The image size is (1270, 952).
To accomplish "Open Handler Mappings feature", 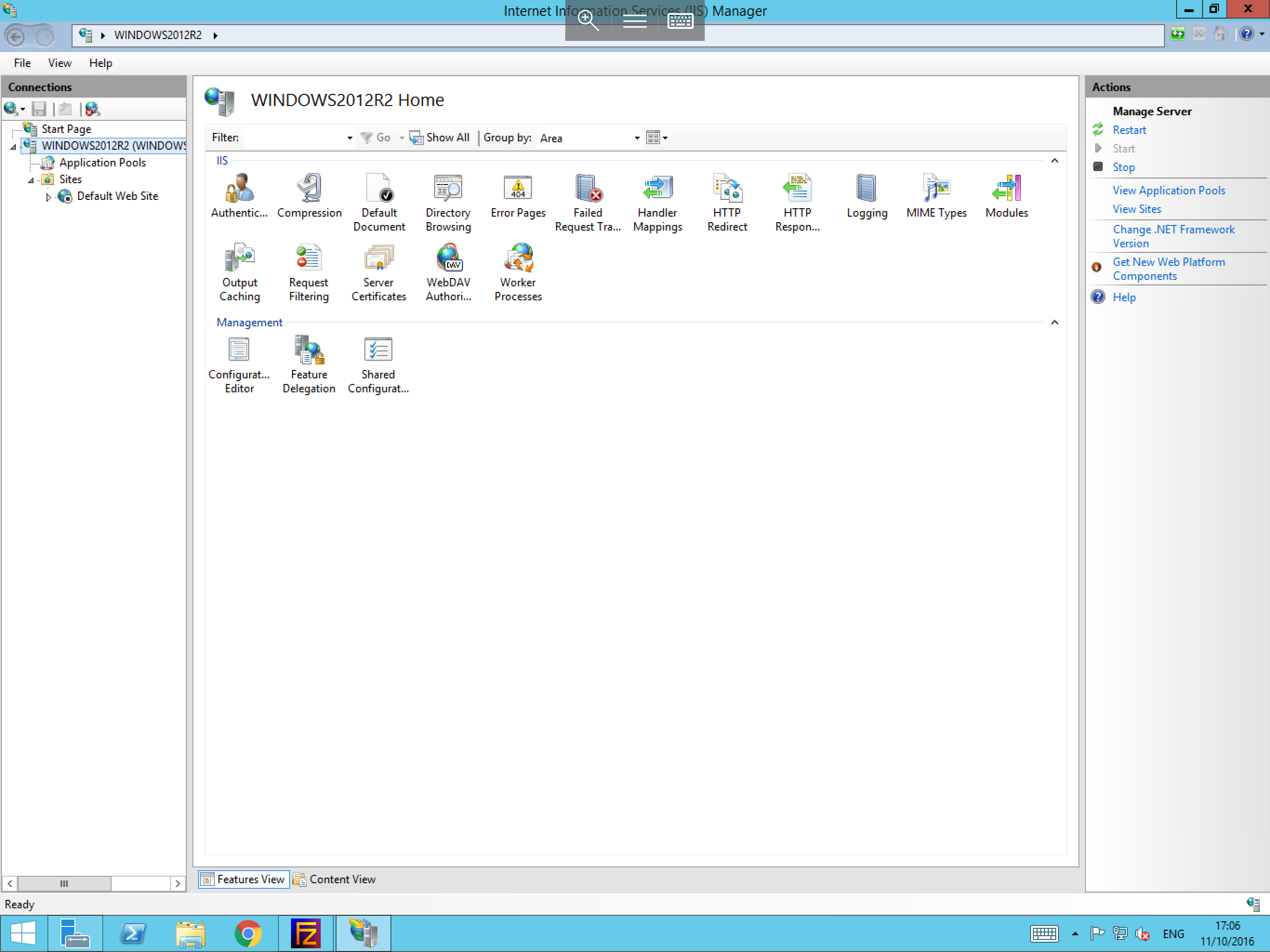I will point(657,203).
